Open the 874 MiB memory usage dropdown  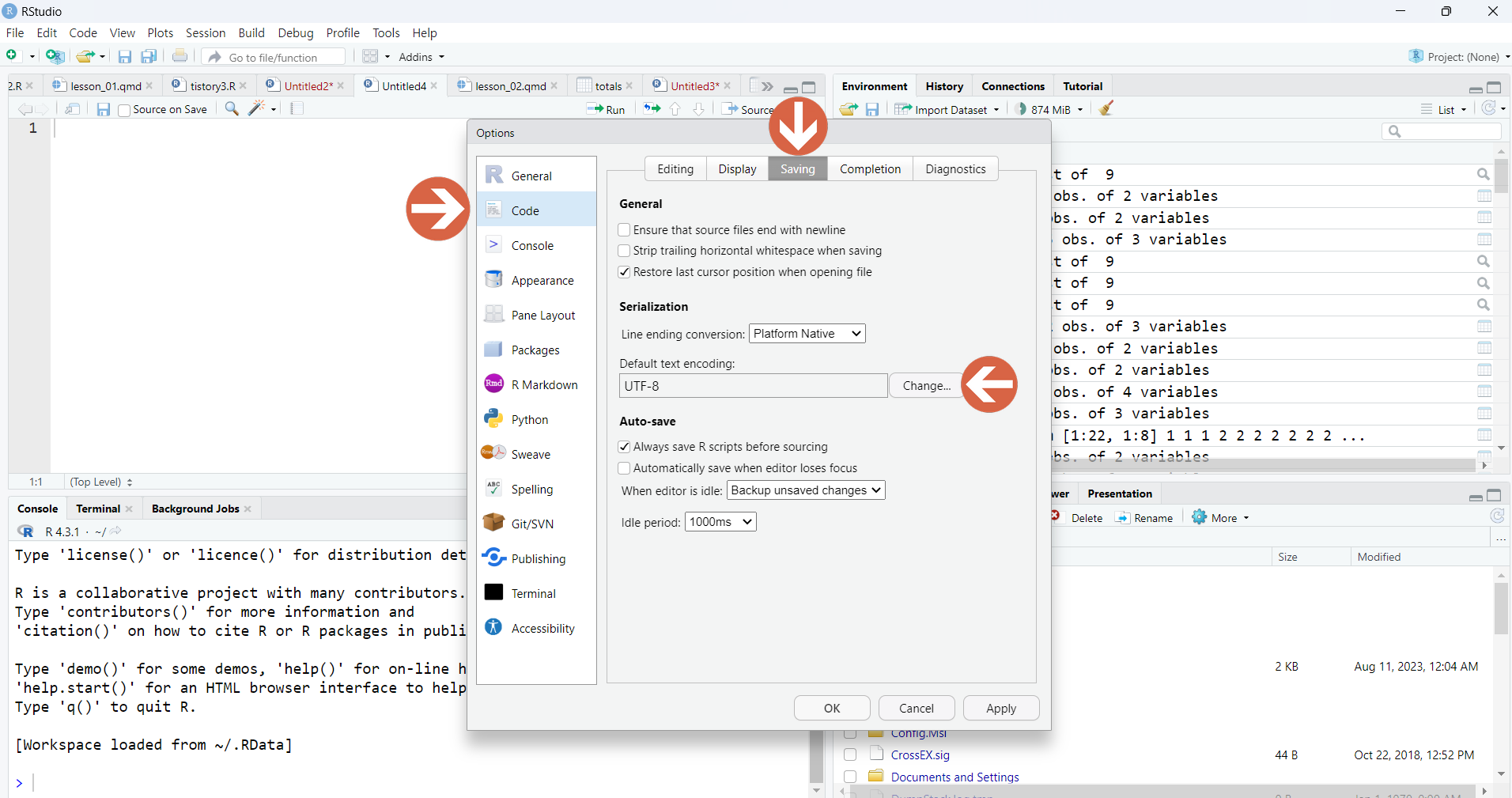pyautogui.click(x=1050, y=110)
